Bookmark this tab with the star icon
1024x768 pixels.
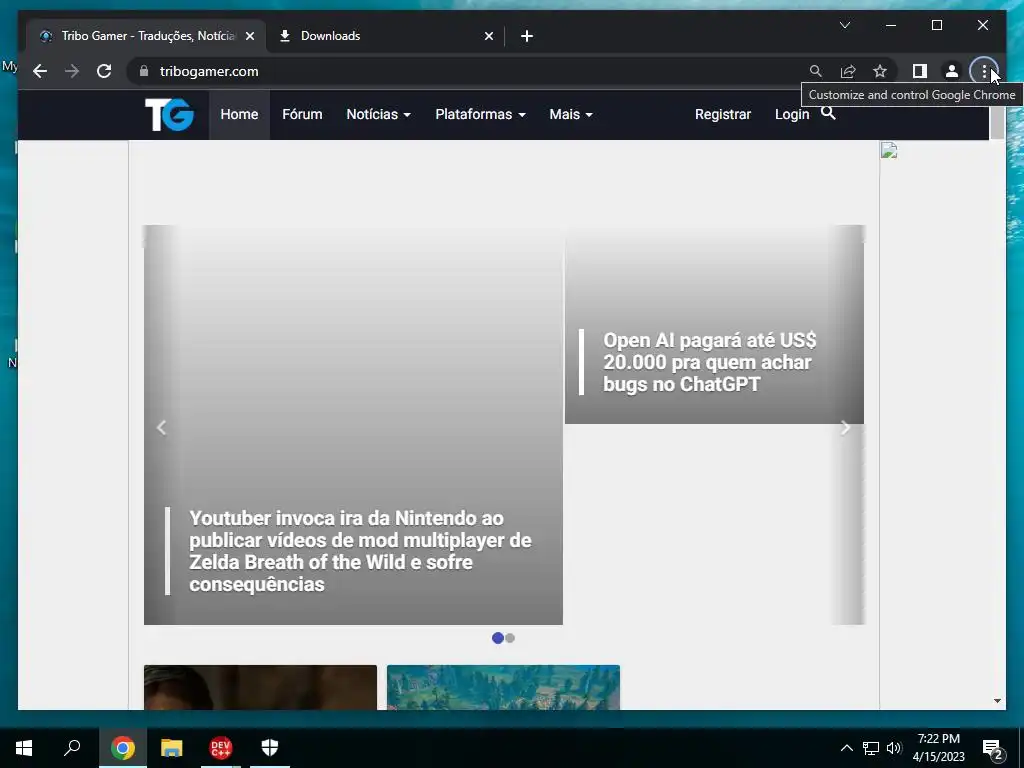pyautogui.click(x=880, y=71)
